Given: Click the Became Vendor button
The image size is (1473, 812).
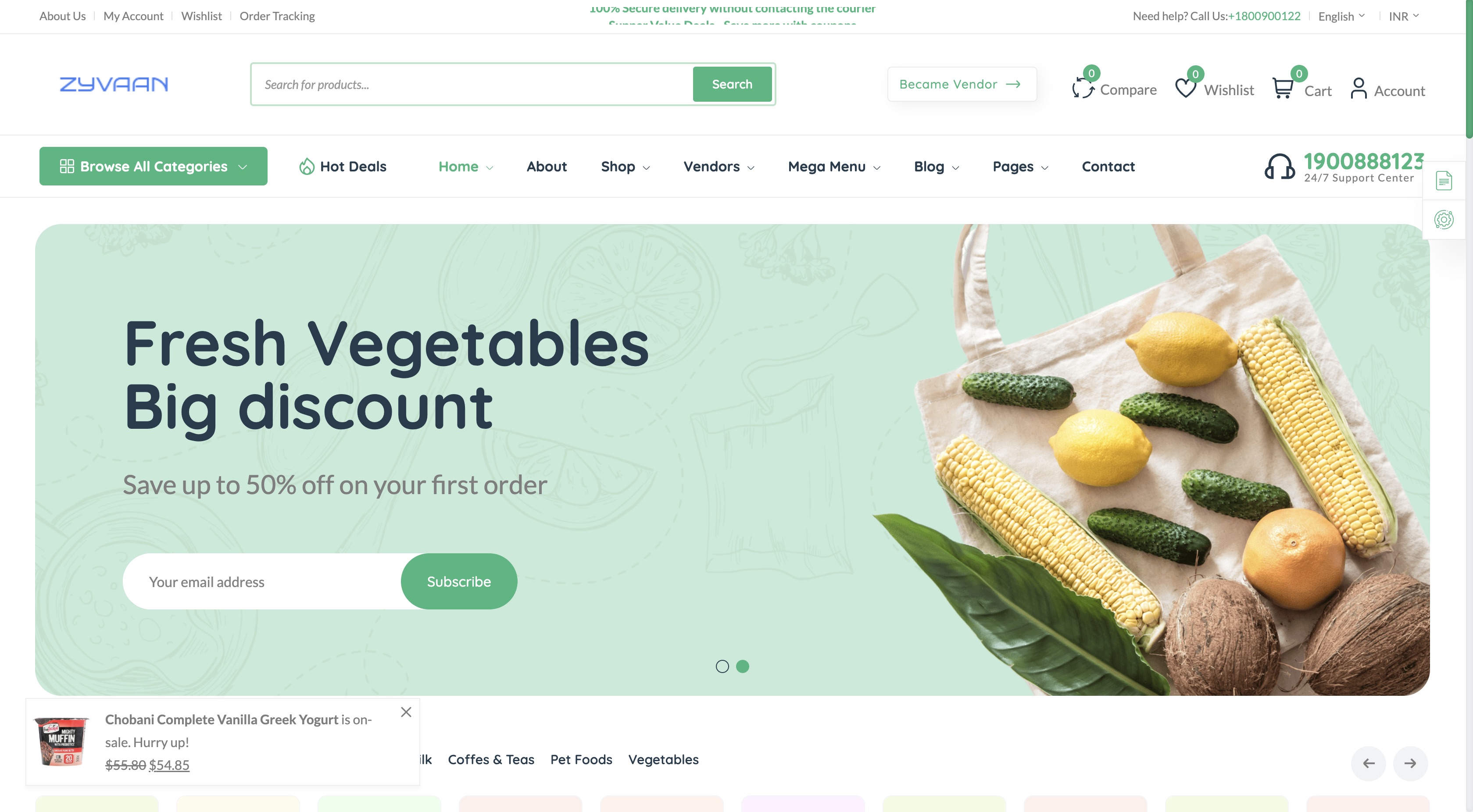Looking at the screenshot, I should click(962, 84).
